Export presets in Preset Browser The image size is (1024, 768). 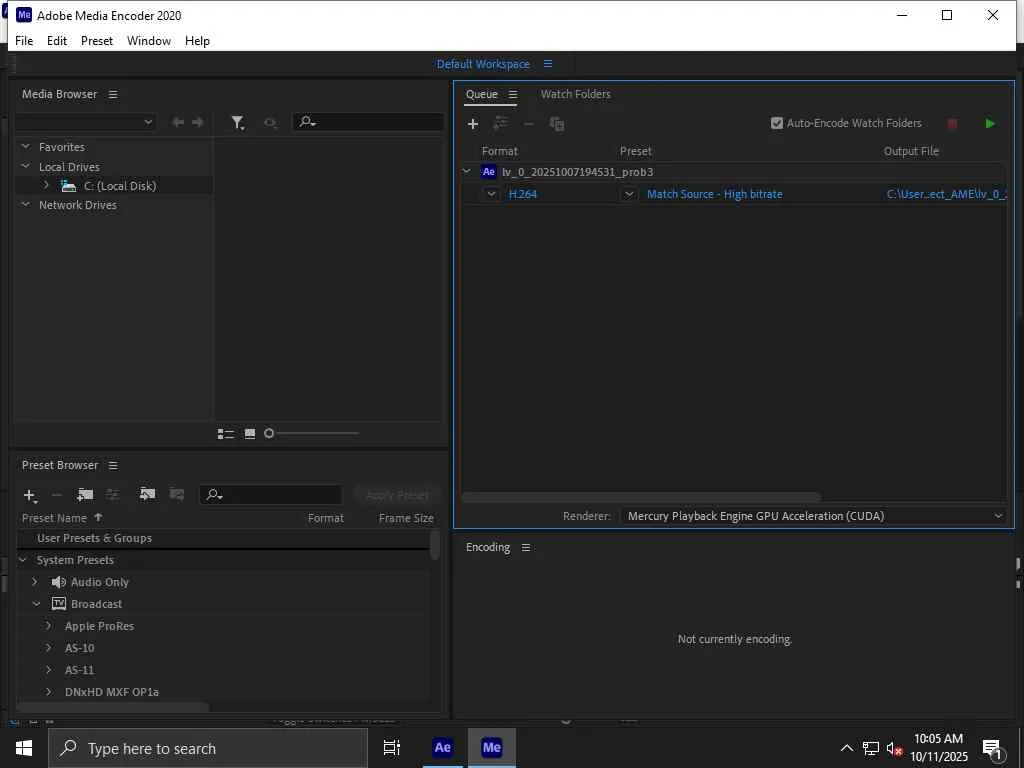click(x=176, y=494)
